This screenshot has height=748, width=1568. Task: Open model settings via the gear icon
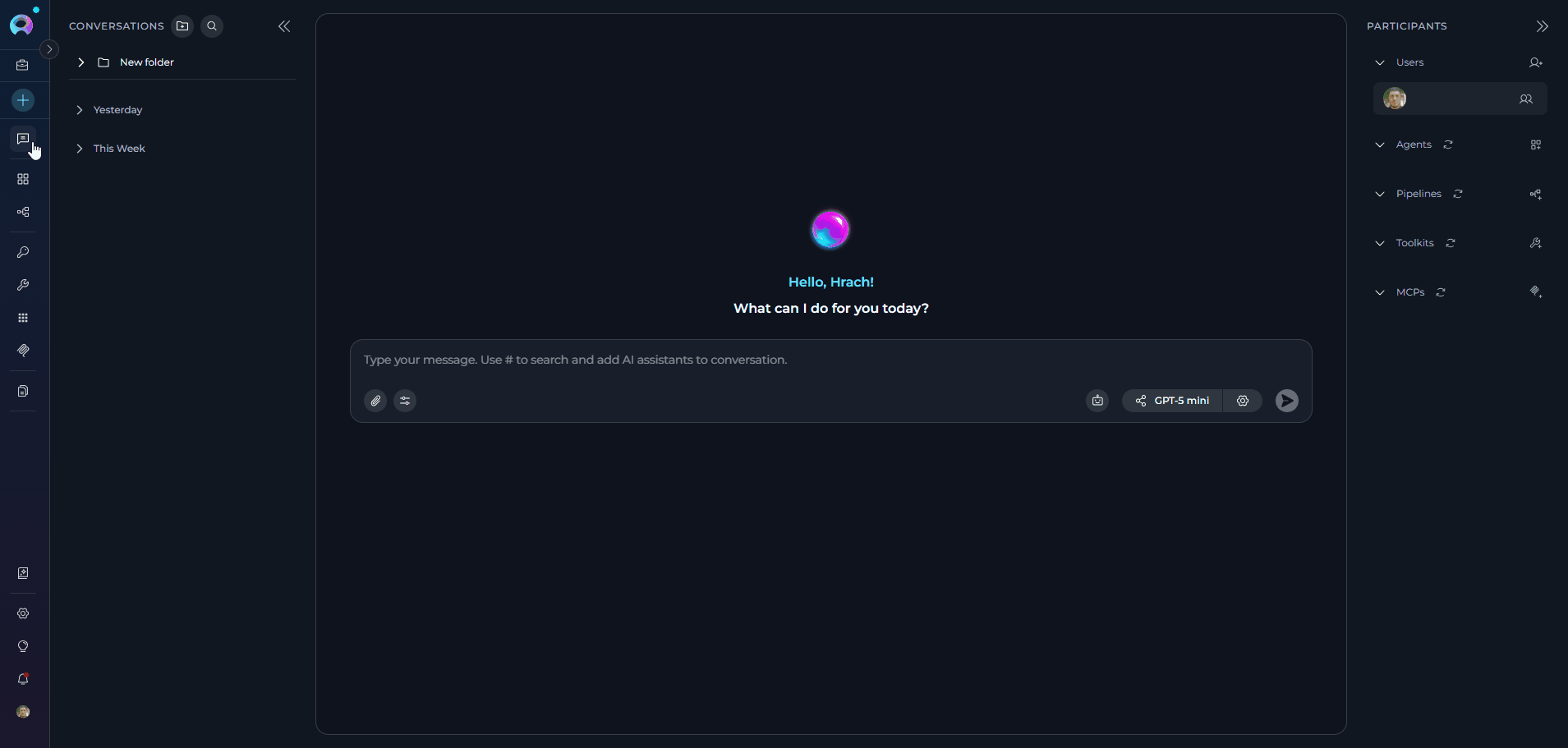coord(1243,401)
